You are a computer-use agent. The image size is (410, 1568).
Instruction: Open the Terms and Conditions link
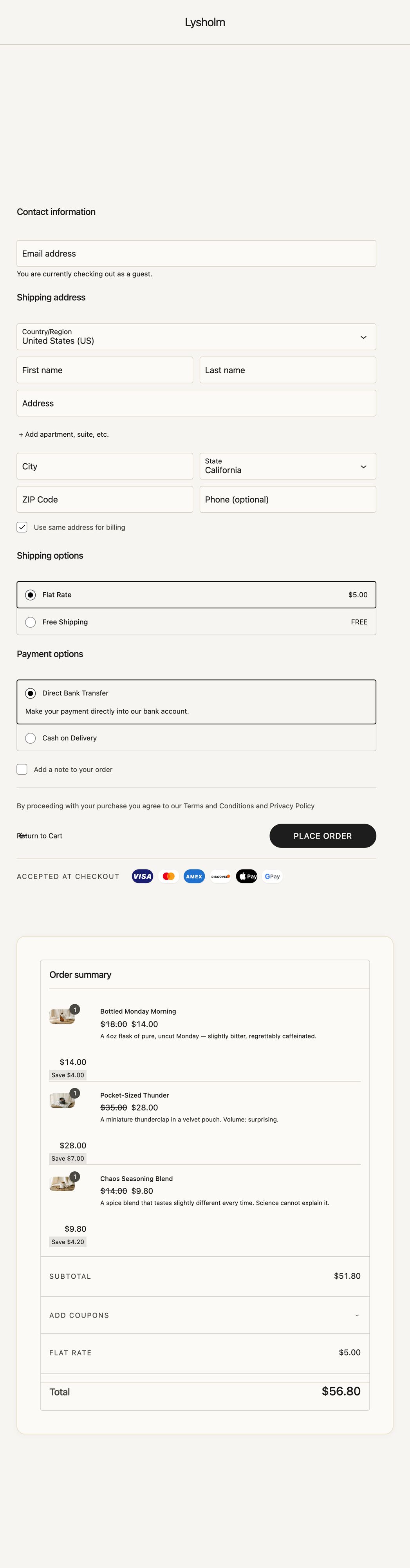tap(219, 806)
